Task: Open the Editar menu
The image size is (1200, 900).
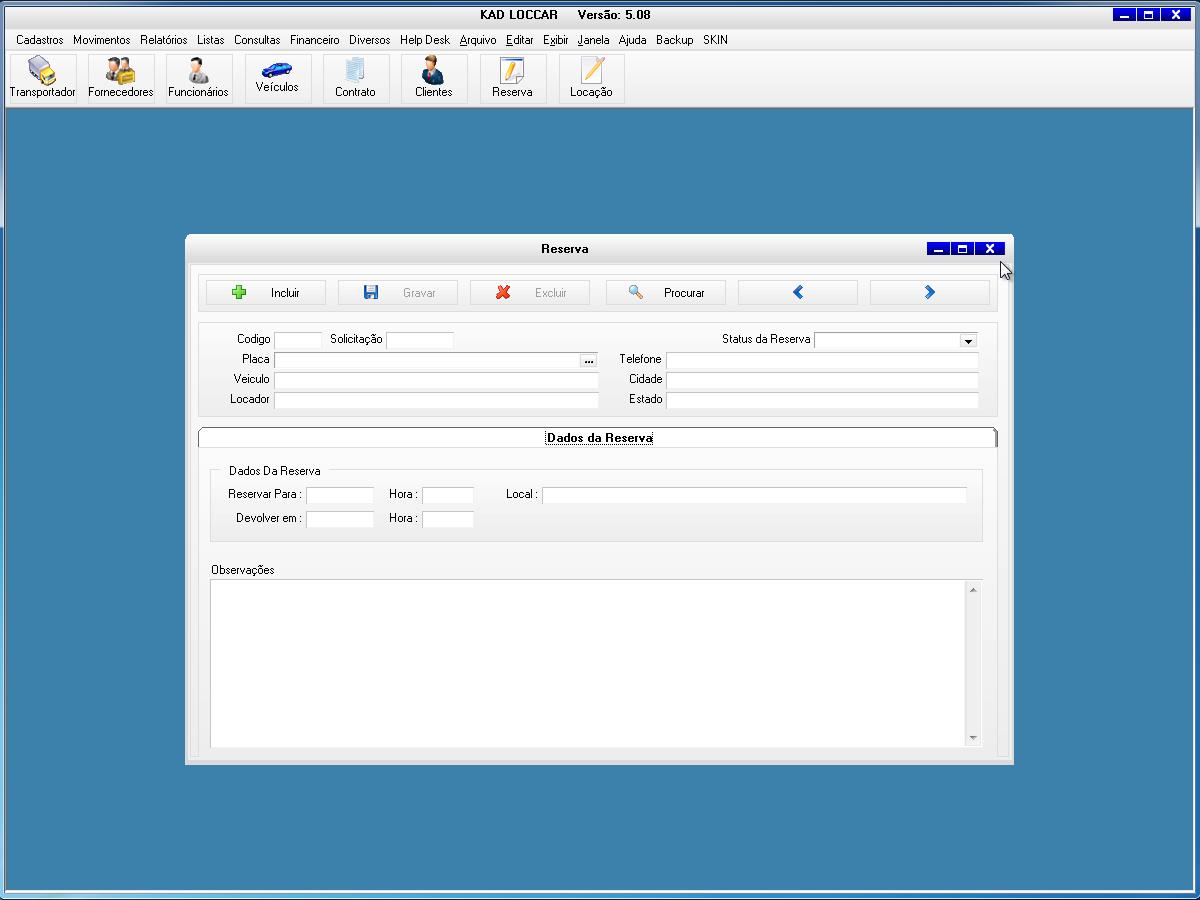Action: [520, 40]
